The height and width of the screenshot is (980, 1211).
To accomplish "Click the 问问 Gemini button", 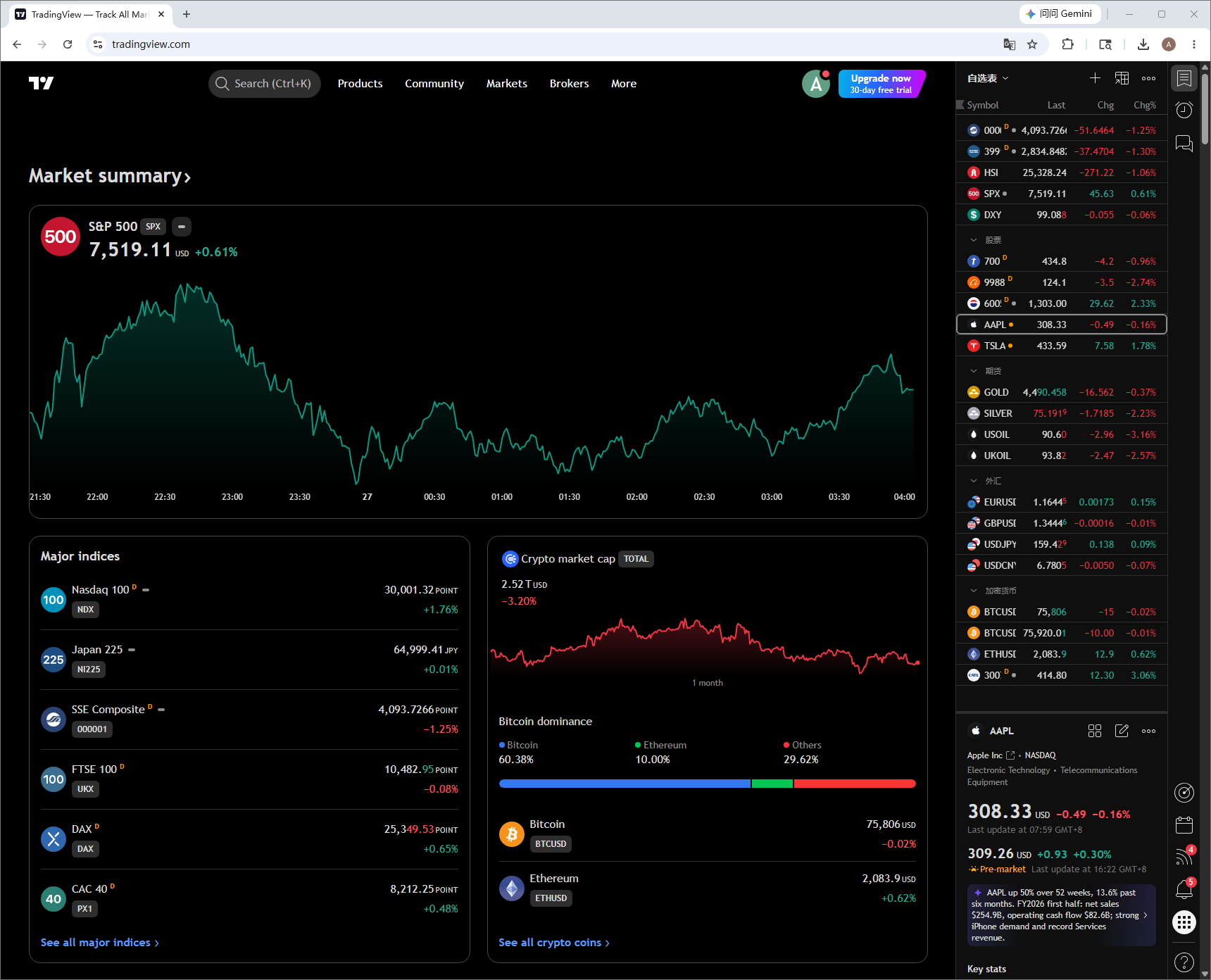I will [1059, 13].
